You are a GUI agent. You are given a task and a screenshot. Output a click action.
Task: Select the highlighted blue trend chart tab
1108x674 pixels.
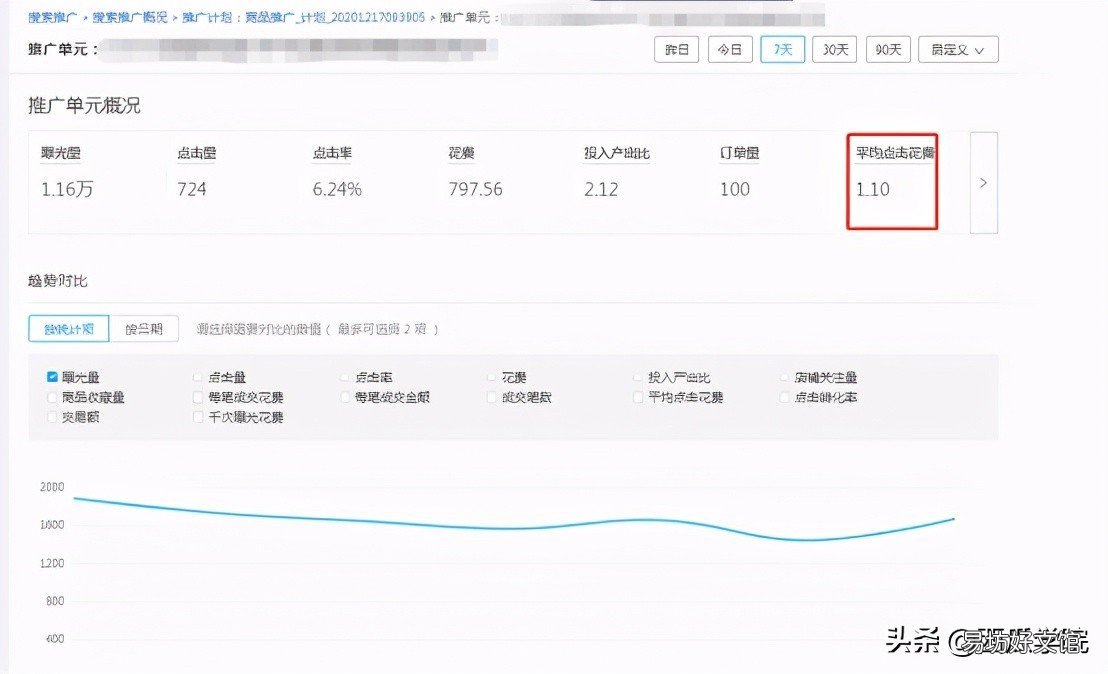69,329
